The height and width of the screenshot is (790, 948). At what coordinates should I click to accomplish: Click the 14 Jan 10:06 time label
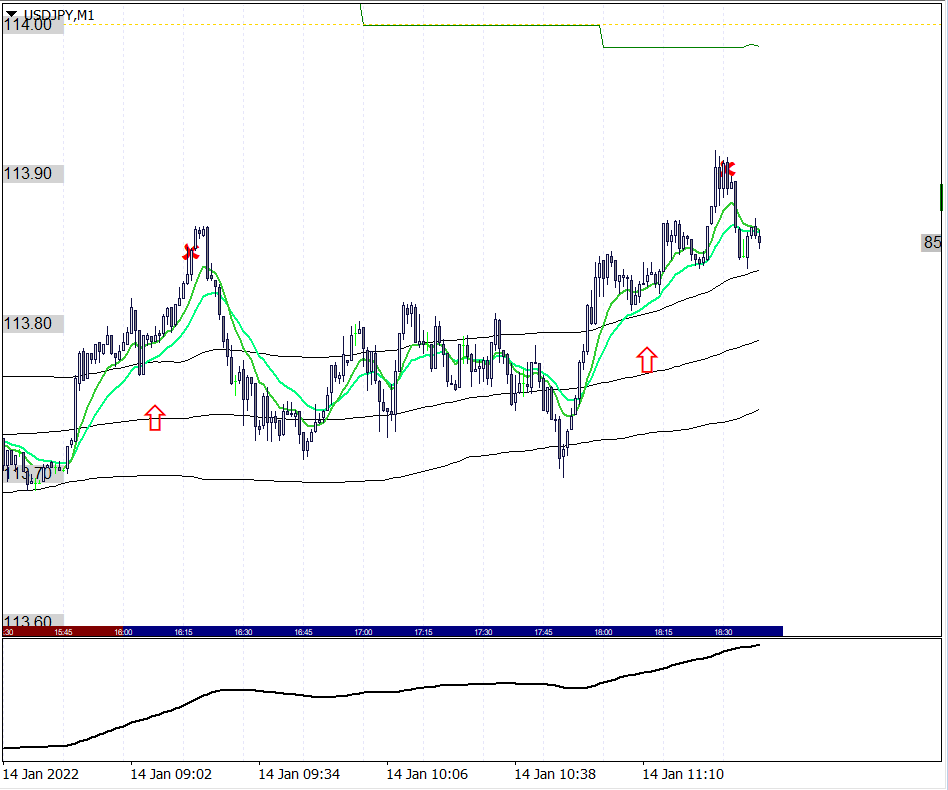point(427,774)
